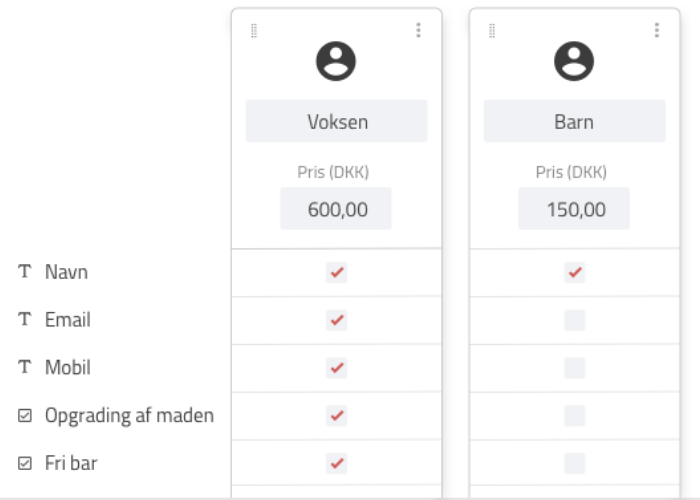This screenshot has width=700, height=500.
Task: Click the text-type icon beside Email
Action: 25,319
